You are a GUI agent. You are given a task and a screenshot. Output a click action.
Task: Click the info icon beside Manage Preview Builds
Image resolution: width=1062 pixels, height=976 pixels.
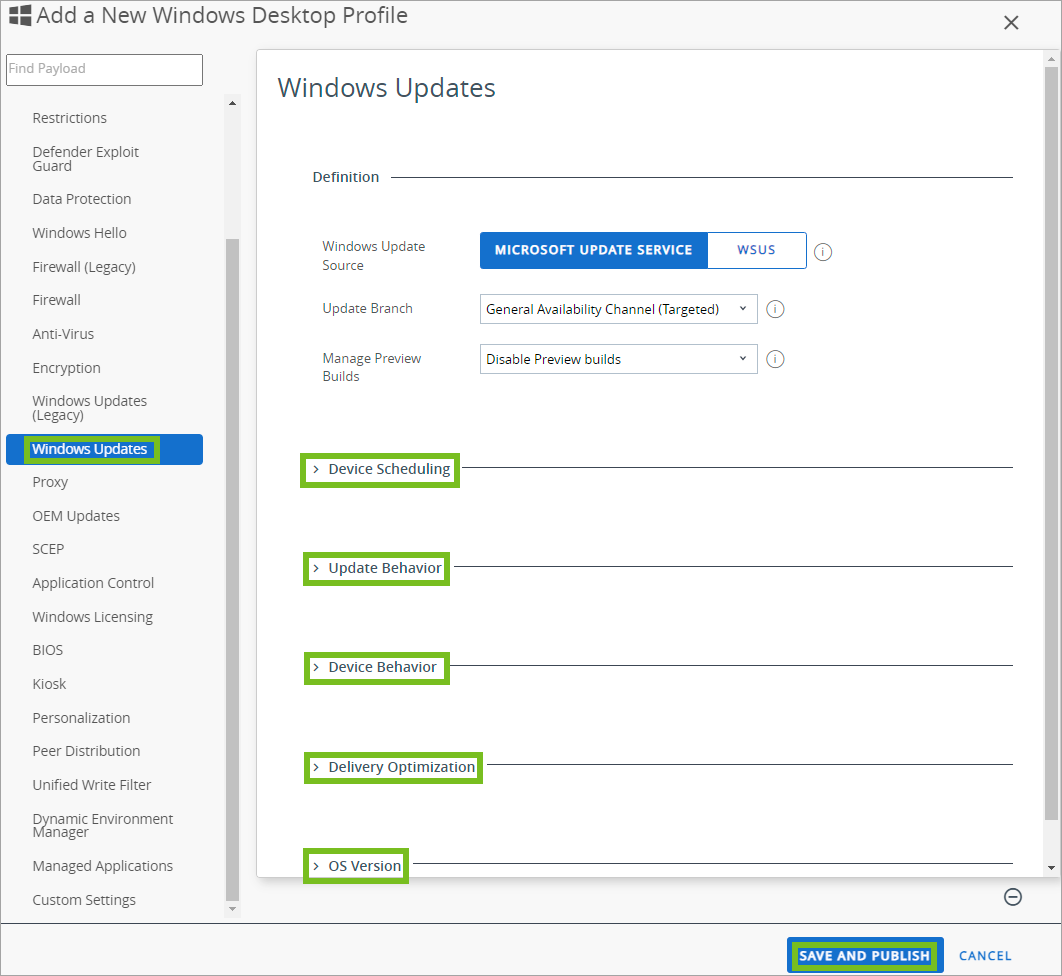775,359
